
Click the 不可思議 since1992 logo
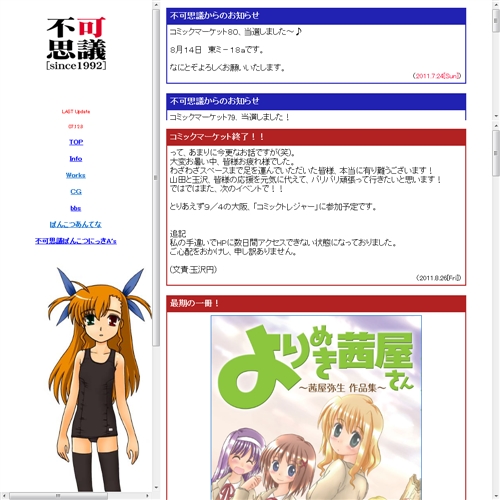[76, 44]
